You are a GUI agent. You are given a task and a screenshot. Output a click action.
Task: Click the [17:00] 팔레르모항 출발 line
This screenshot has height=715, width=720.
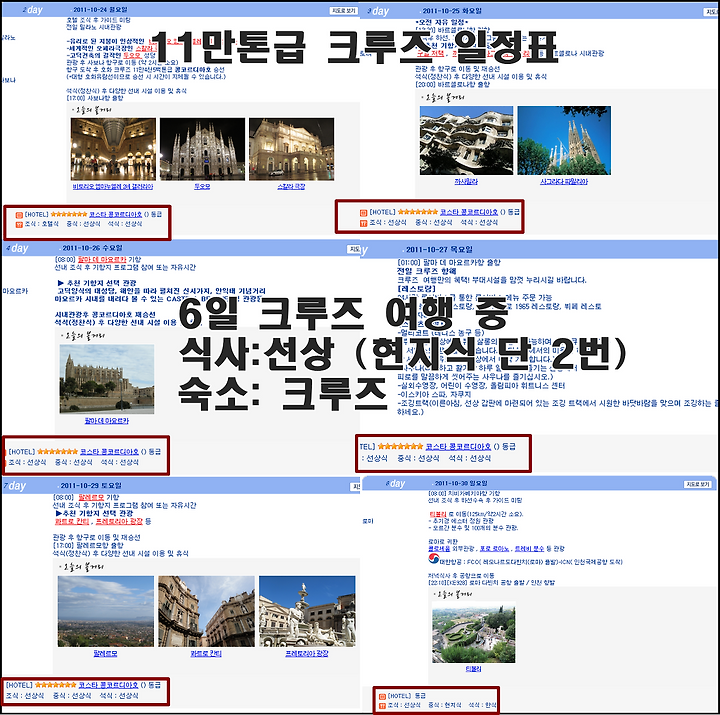[88, 546]
